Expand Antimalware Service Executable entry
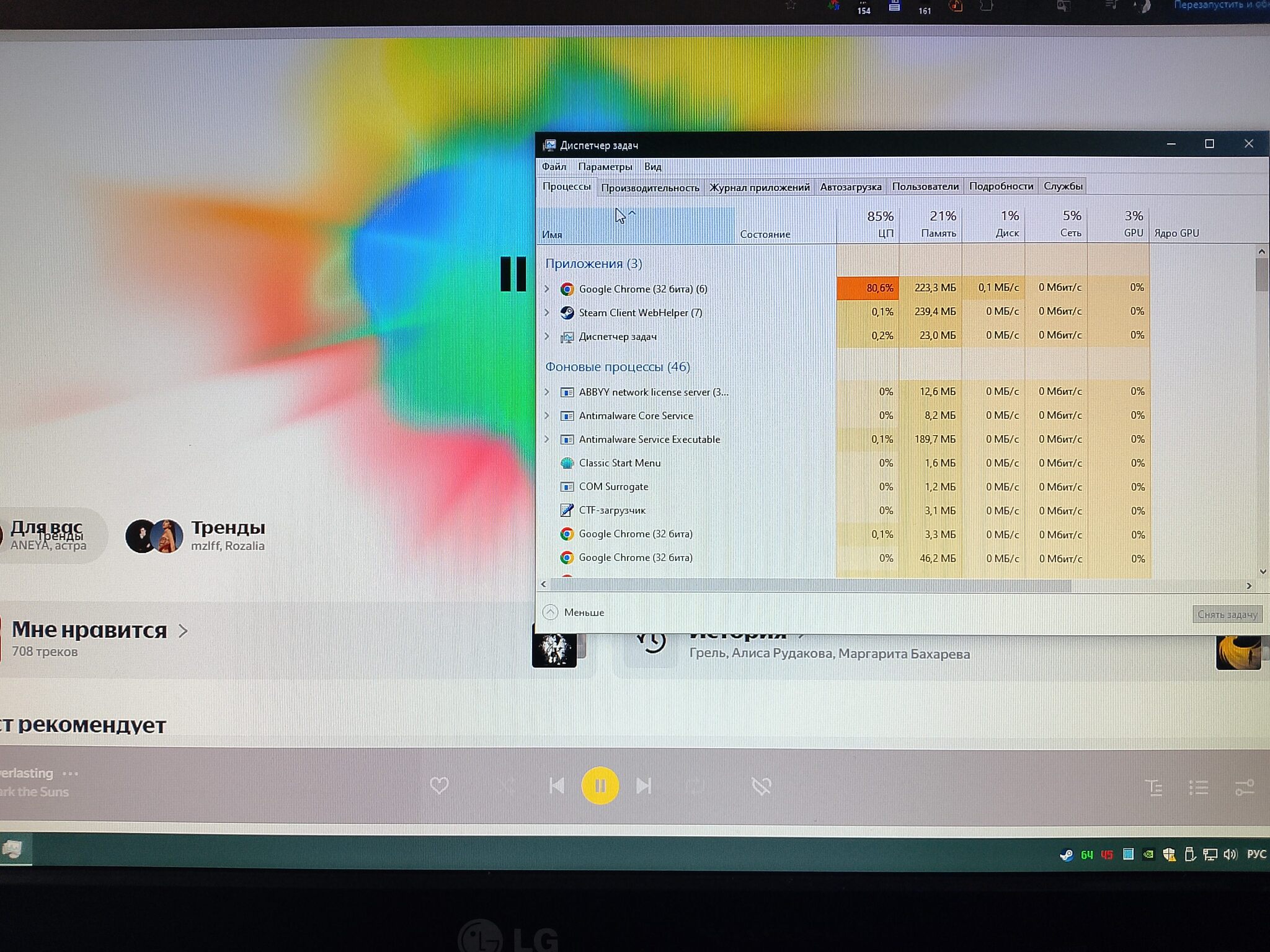 click(x=547, y=439)
